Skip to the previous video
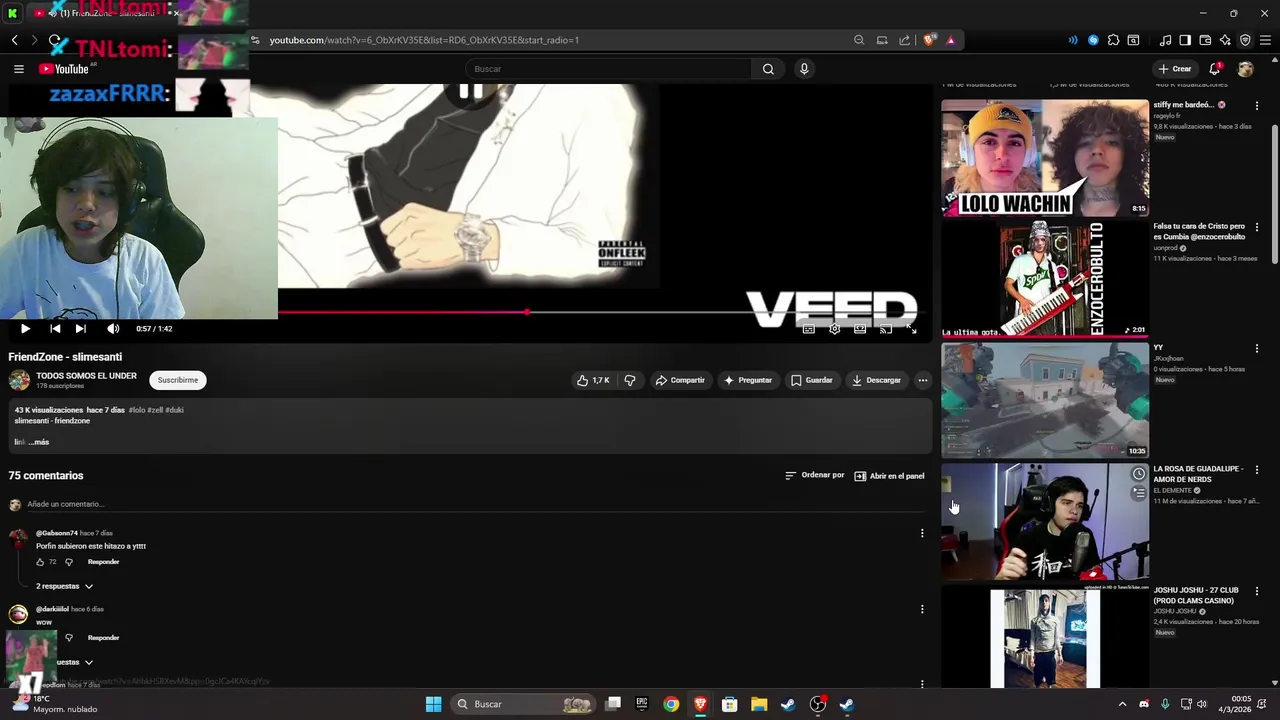1280x720 pixels. click(x=55, y=328)
